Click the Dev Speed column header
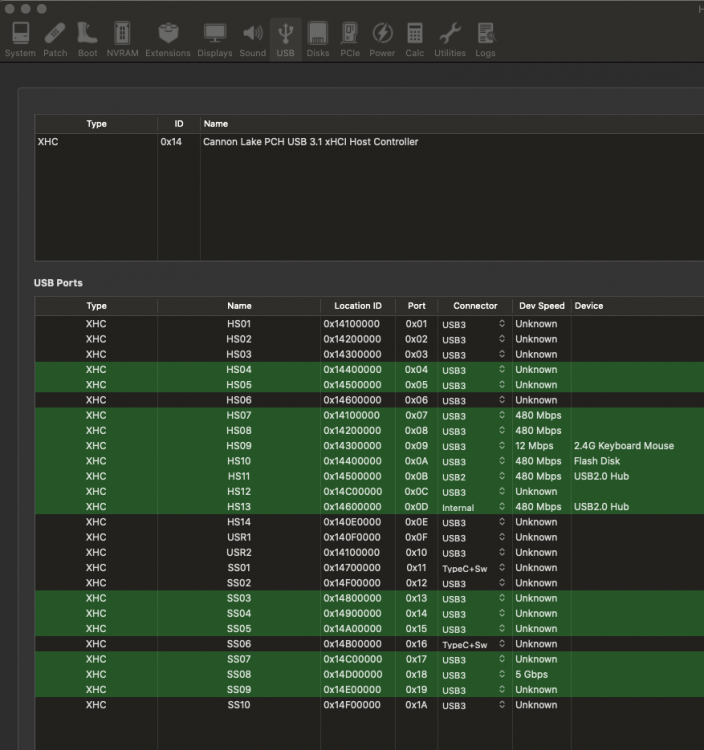 pos(542,306)
